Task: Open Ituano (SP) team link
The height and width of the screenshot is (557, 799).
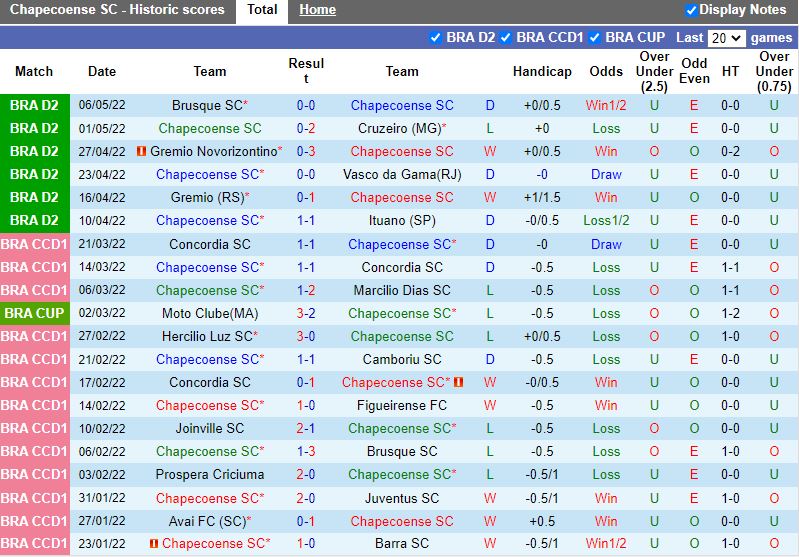Action: click(402, 221)
